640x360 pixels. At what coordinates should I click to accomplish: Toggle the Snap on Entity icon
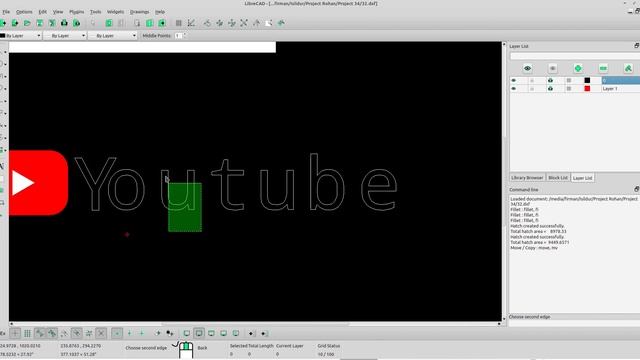point(52,333)
